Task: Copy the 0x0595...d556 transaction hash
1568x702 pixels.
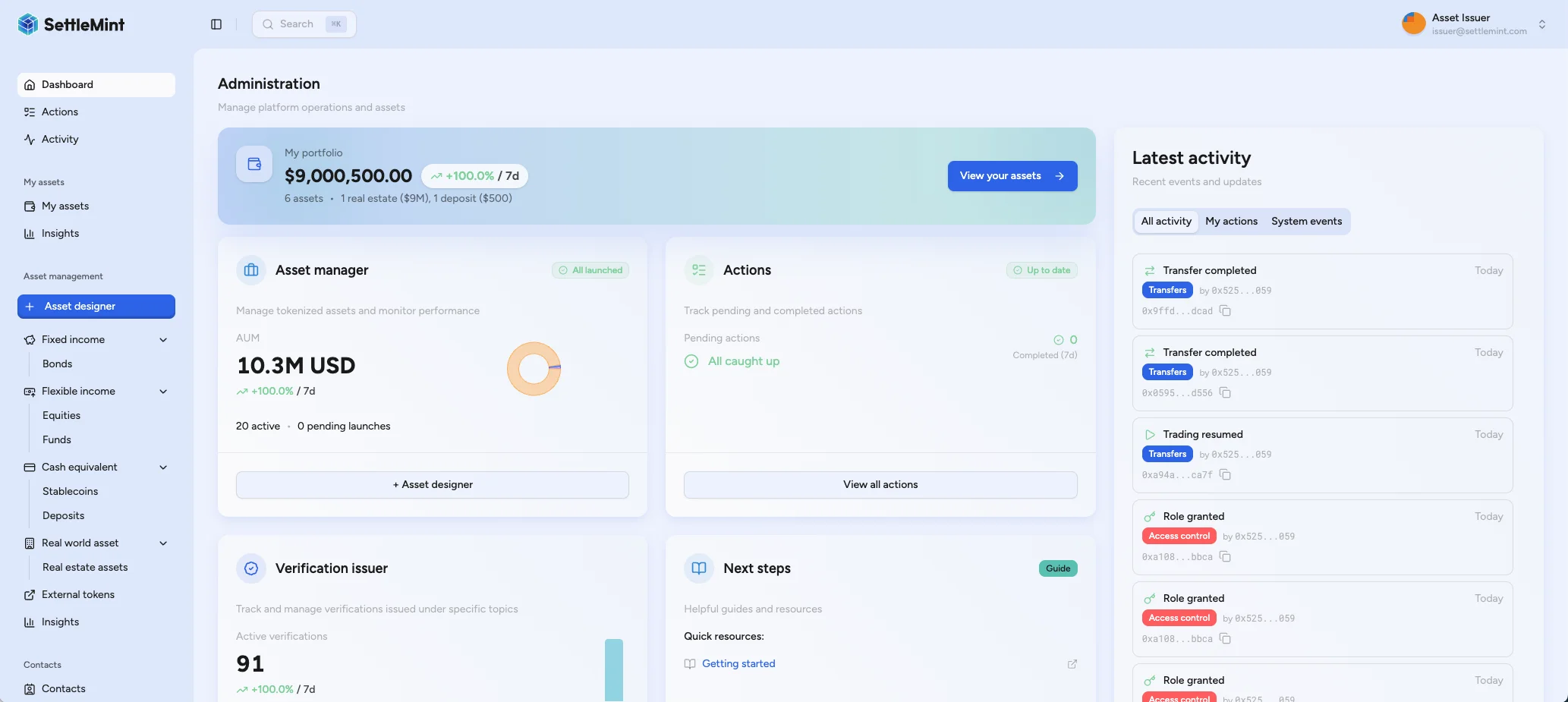Action: point(1225,393)
